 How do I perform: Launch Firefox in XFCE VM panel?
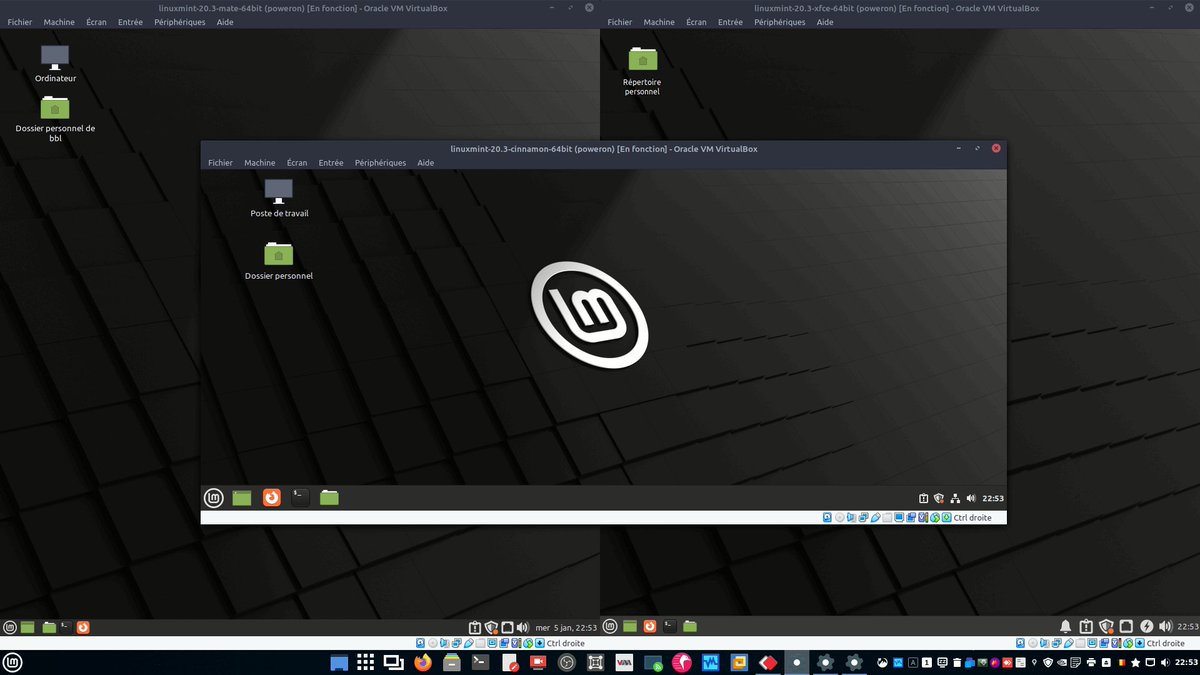[650, 627]
